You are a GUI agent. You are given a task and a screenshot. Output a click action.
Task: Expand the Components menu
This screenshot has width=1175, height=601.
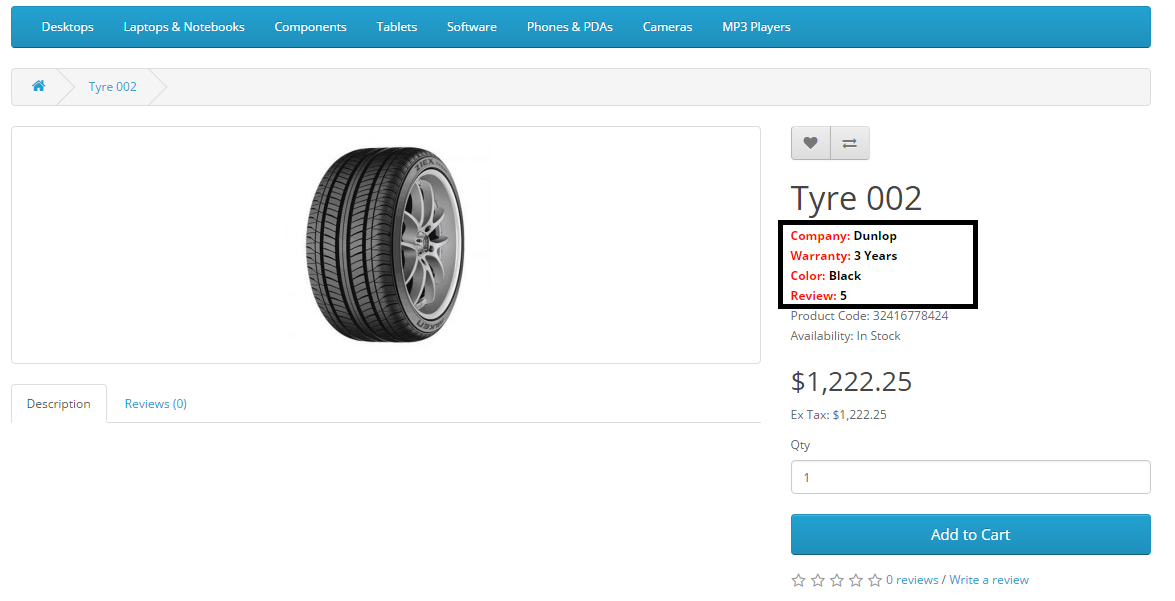[310, 27]
